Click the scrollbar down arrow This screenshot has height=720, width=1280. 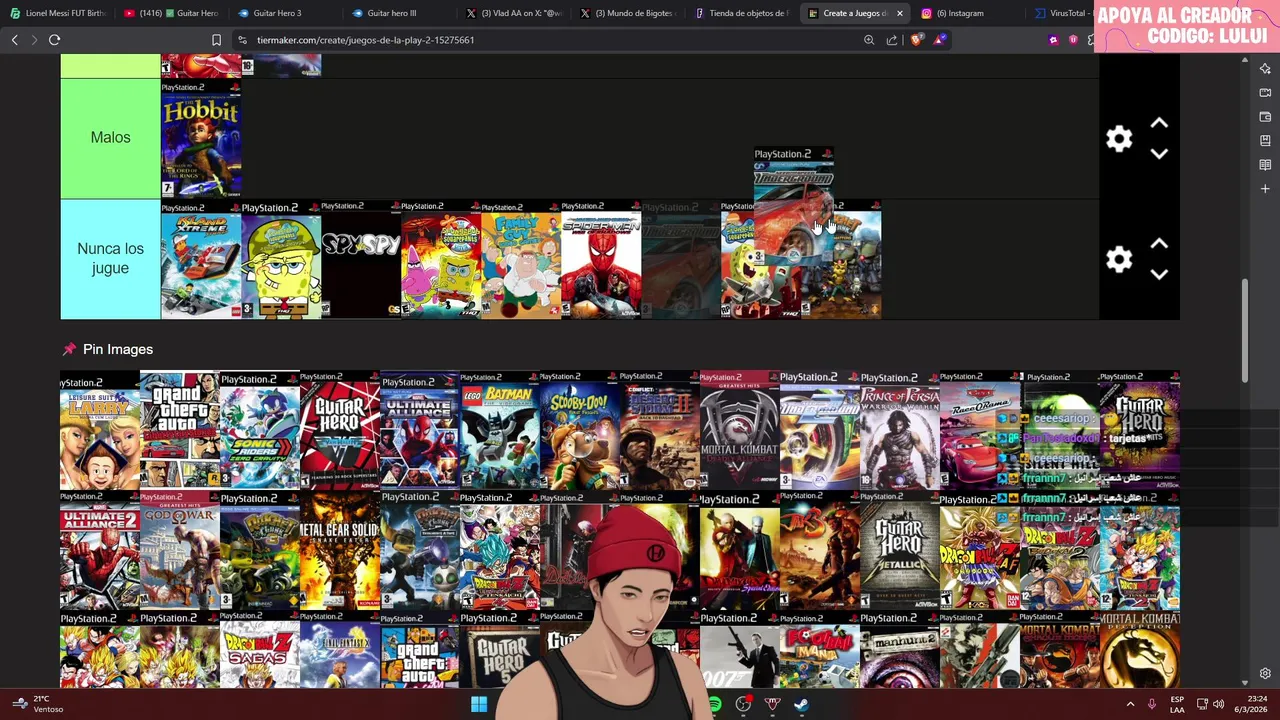pos(1244,682)
